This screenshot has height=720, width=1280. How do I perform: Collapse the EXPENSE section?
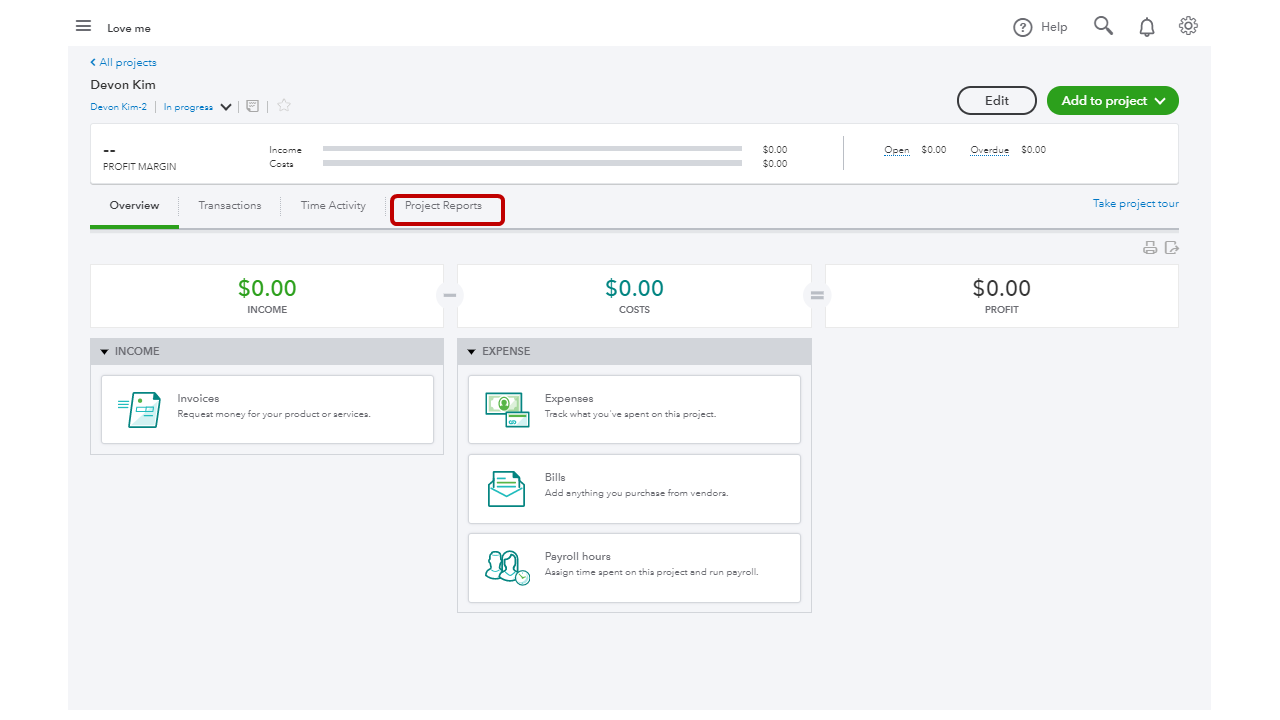click(471, 351)
